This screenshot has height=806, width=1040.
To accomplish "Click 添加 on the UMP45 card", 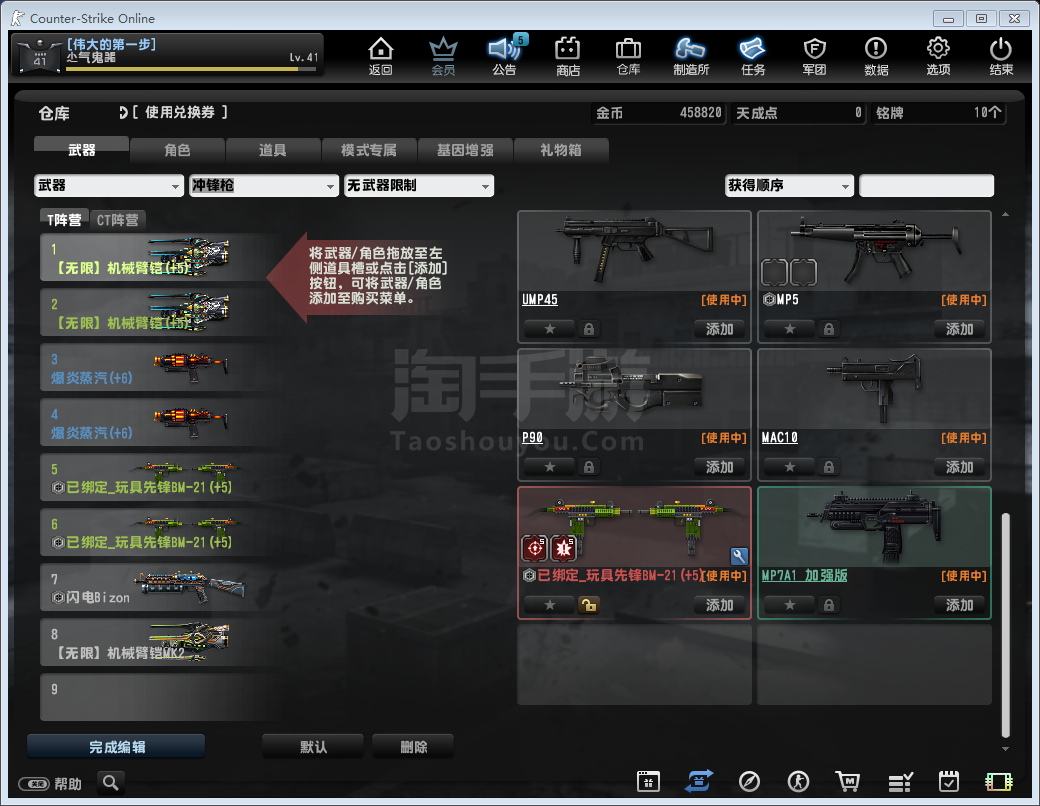I will (x=720, y=329).
